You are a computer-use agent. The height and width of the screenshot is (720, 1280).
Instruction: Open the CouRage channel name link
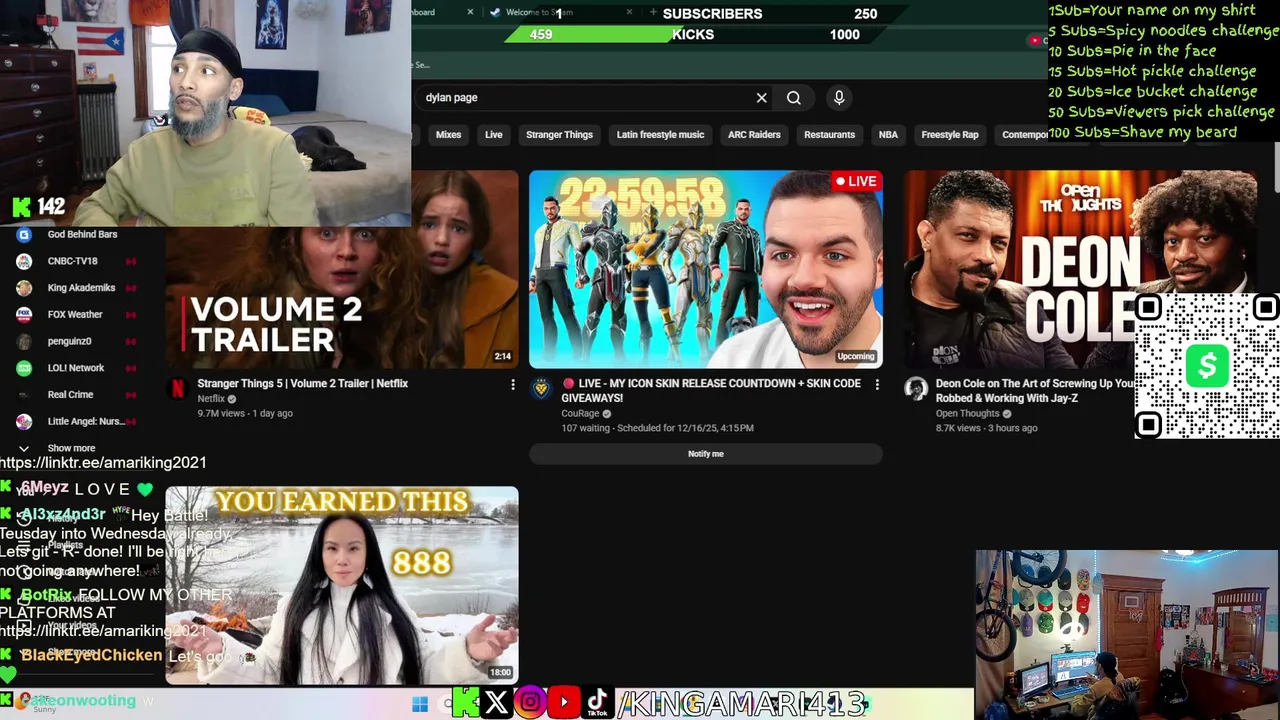(580, 413)
